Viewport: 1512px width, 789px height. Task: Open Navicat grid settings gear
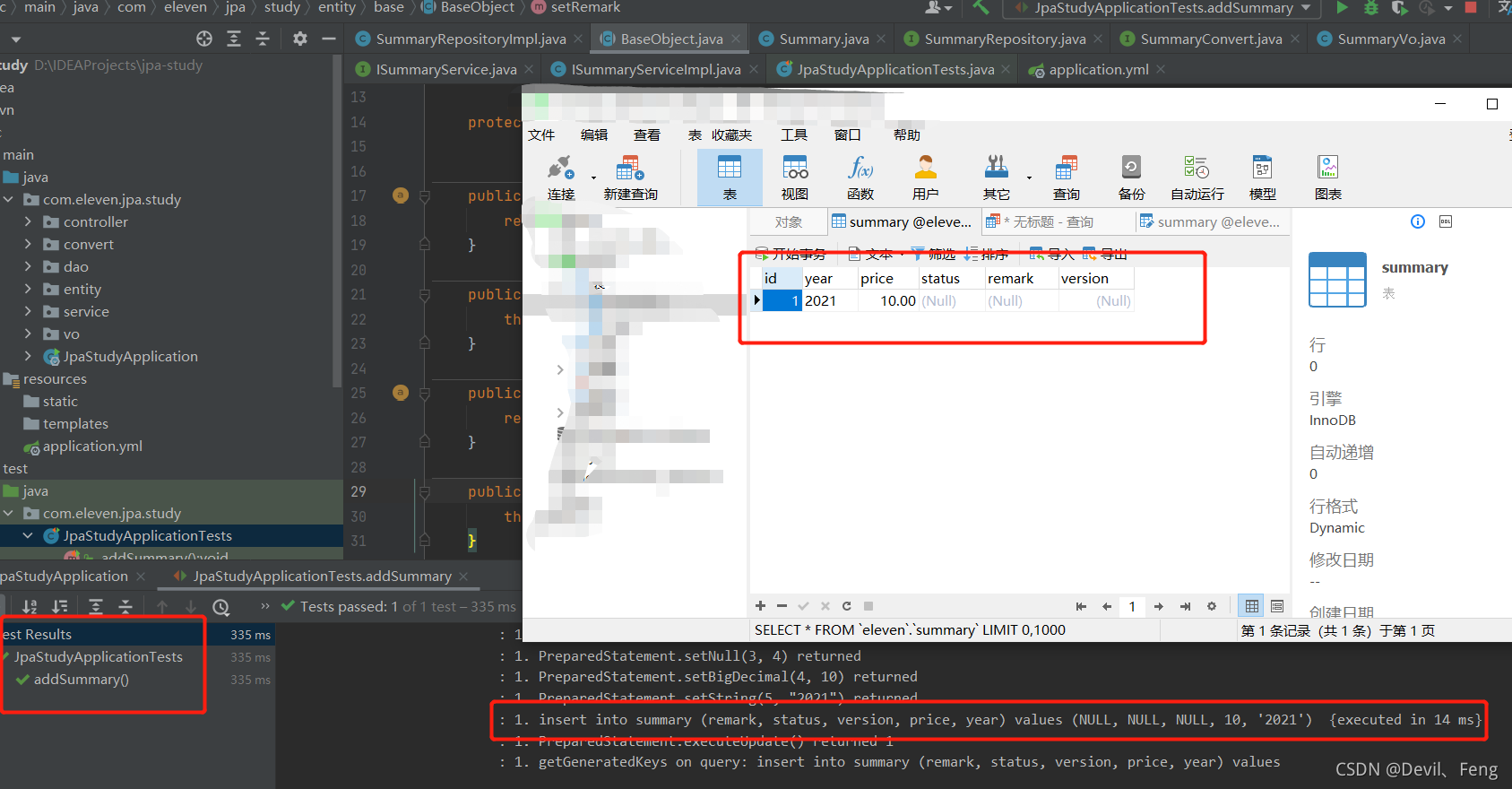[1212, 607]
